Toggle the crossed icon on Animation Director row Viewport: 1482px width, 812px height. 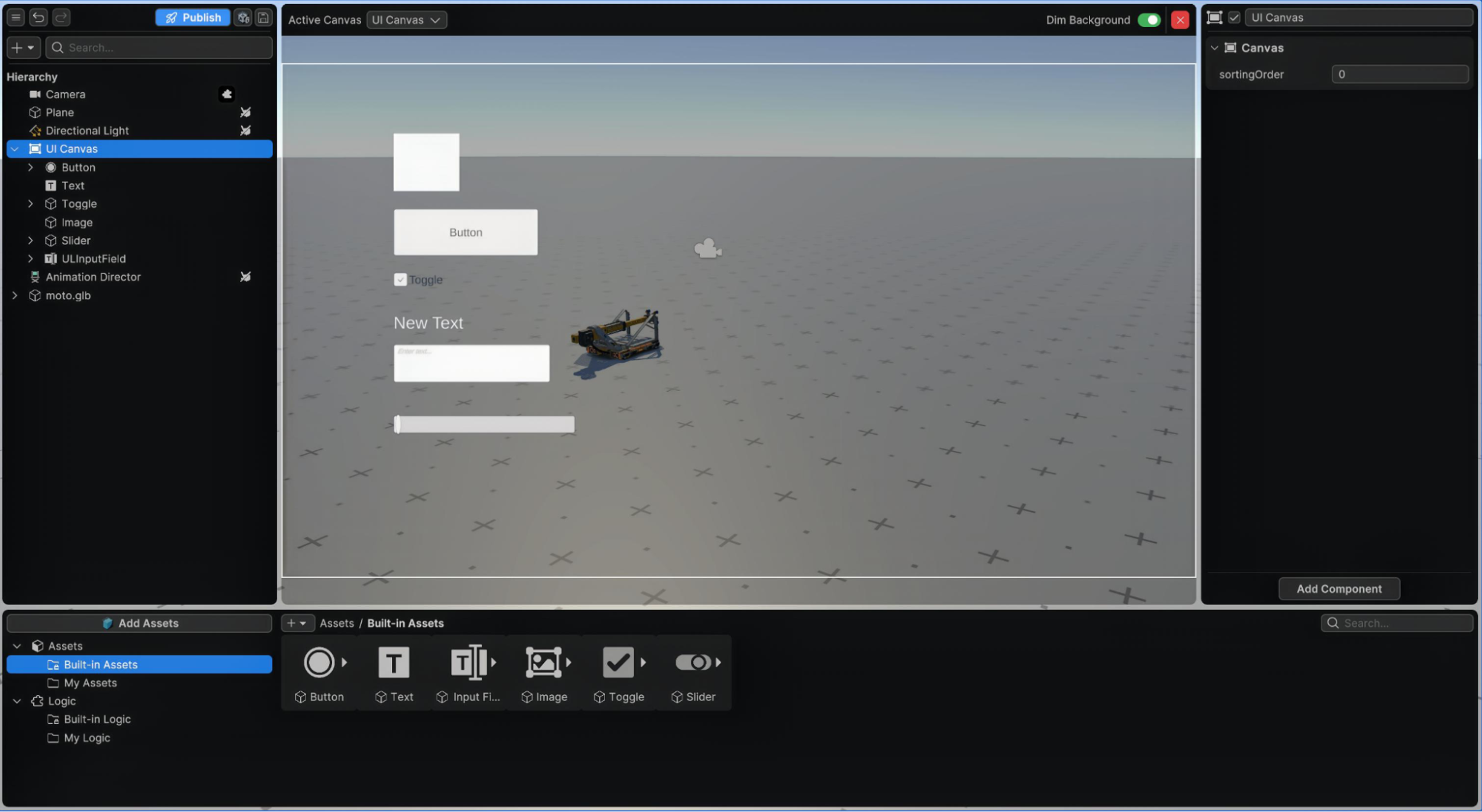[245, 277]
